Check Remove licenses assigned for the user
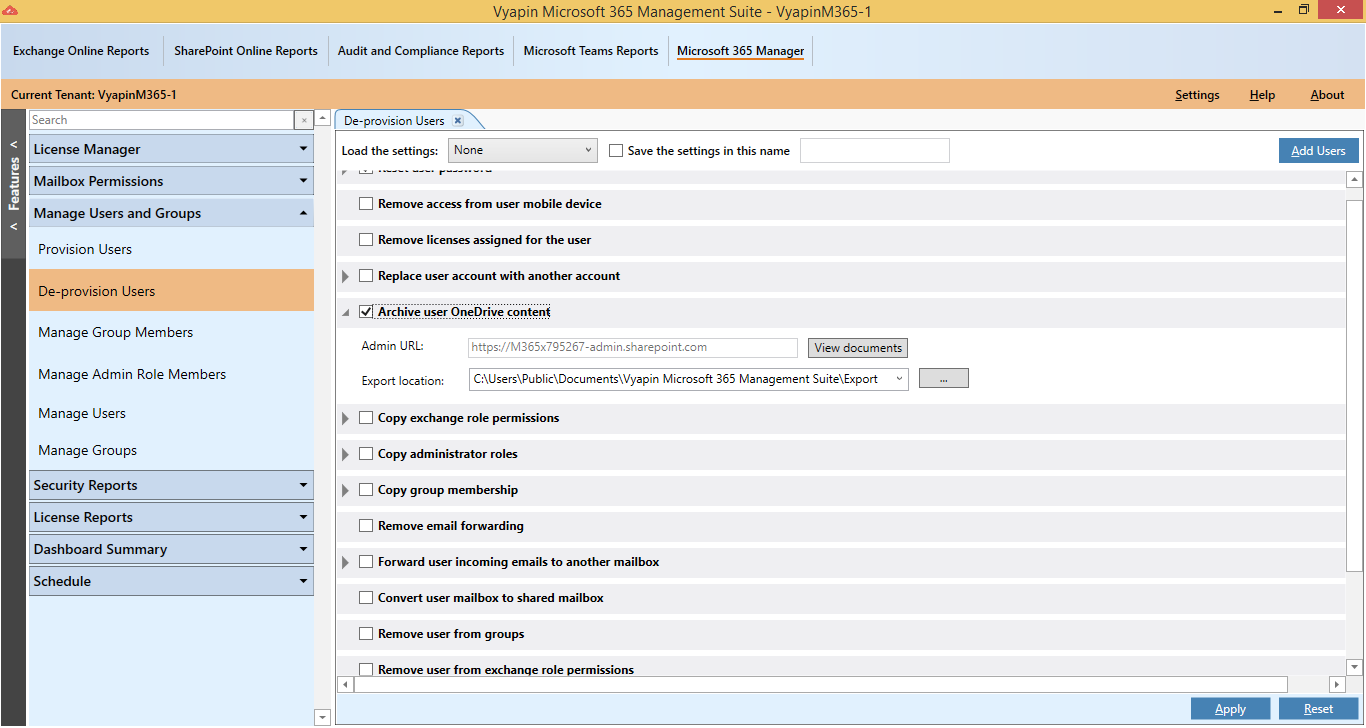This screenshot has width=1366, height=728. [x=366, y=240]
